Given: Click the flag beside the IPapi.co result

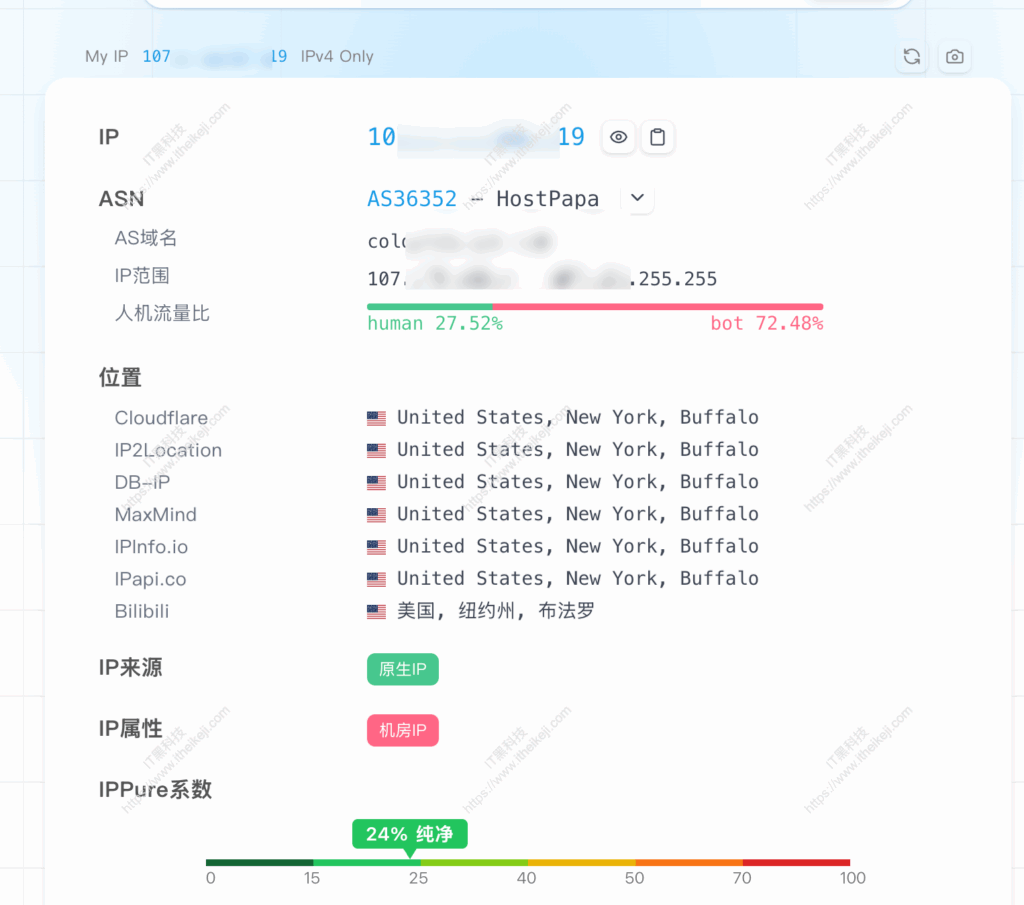Looking at the screenshot, I should pyautogui.click(x=376, y=578).
